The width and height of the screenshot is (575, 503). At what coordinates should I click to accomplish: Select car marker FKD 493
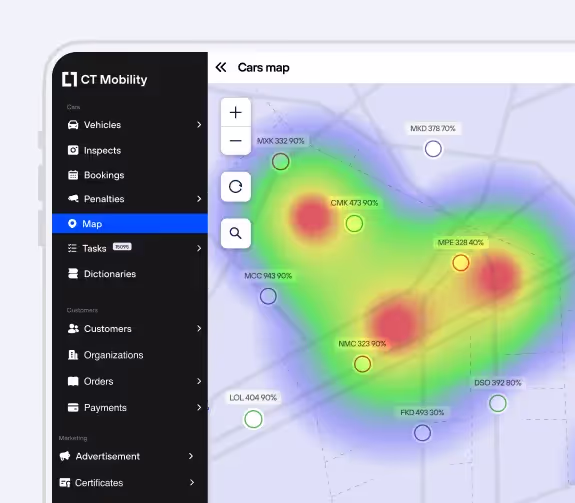(422, 433)
